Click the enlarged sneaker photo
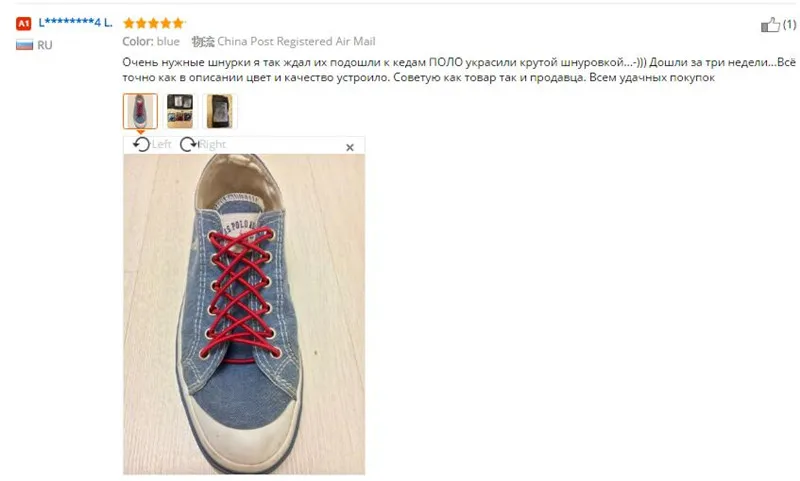This screenshot has height=481, width=800. pos(244,314)
